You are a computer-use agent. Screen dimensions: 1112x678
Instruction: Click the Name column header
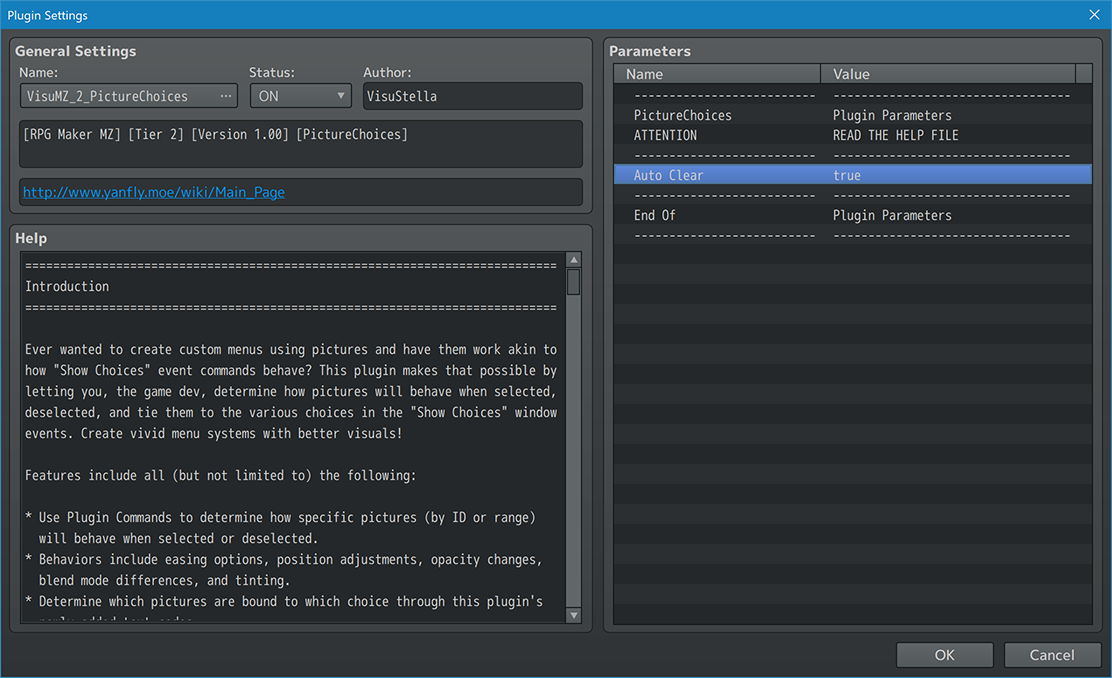pos(717,74)
